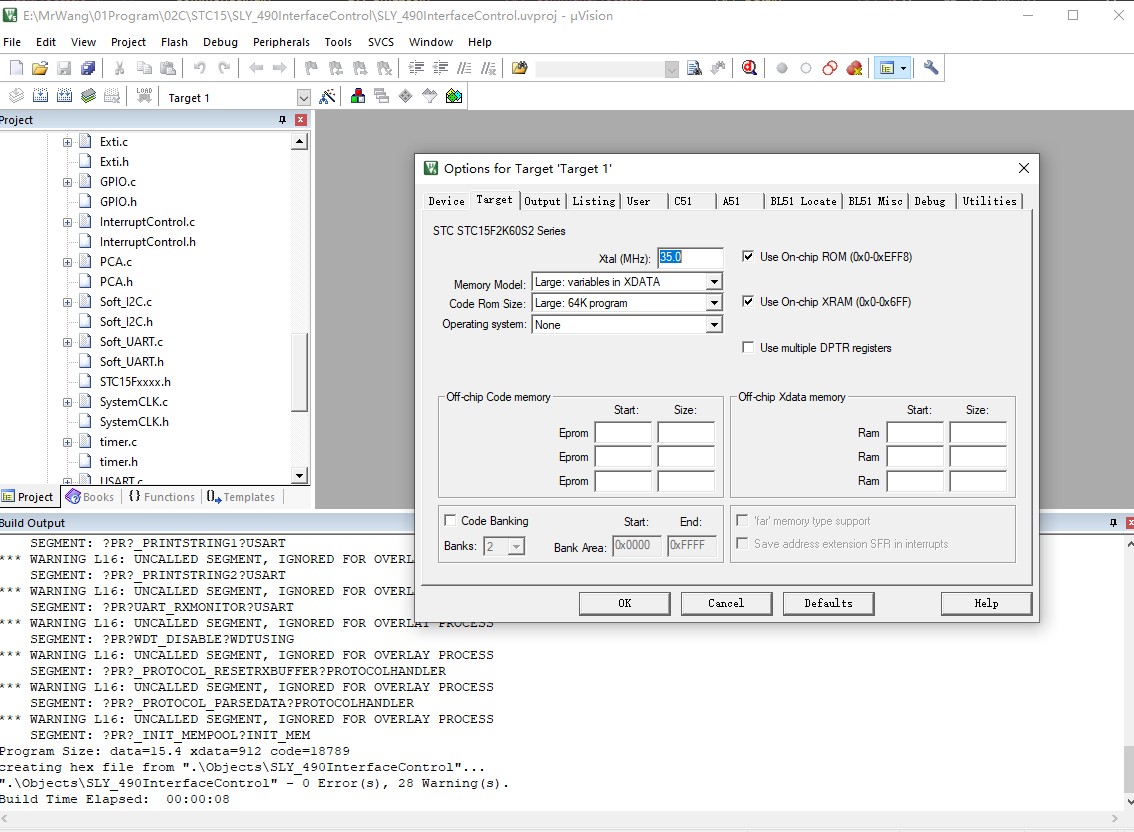Screen dimensions: 1134x832
Task: Select InterruptControl.h in project tree
Action: click(148, 242)
